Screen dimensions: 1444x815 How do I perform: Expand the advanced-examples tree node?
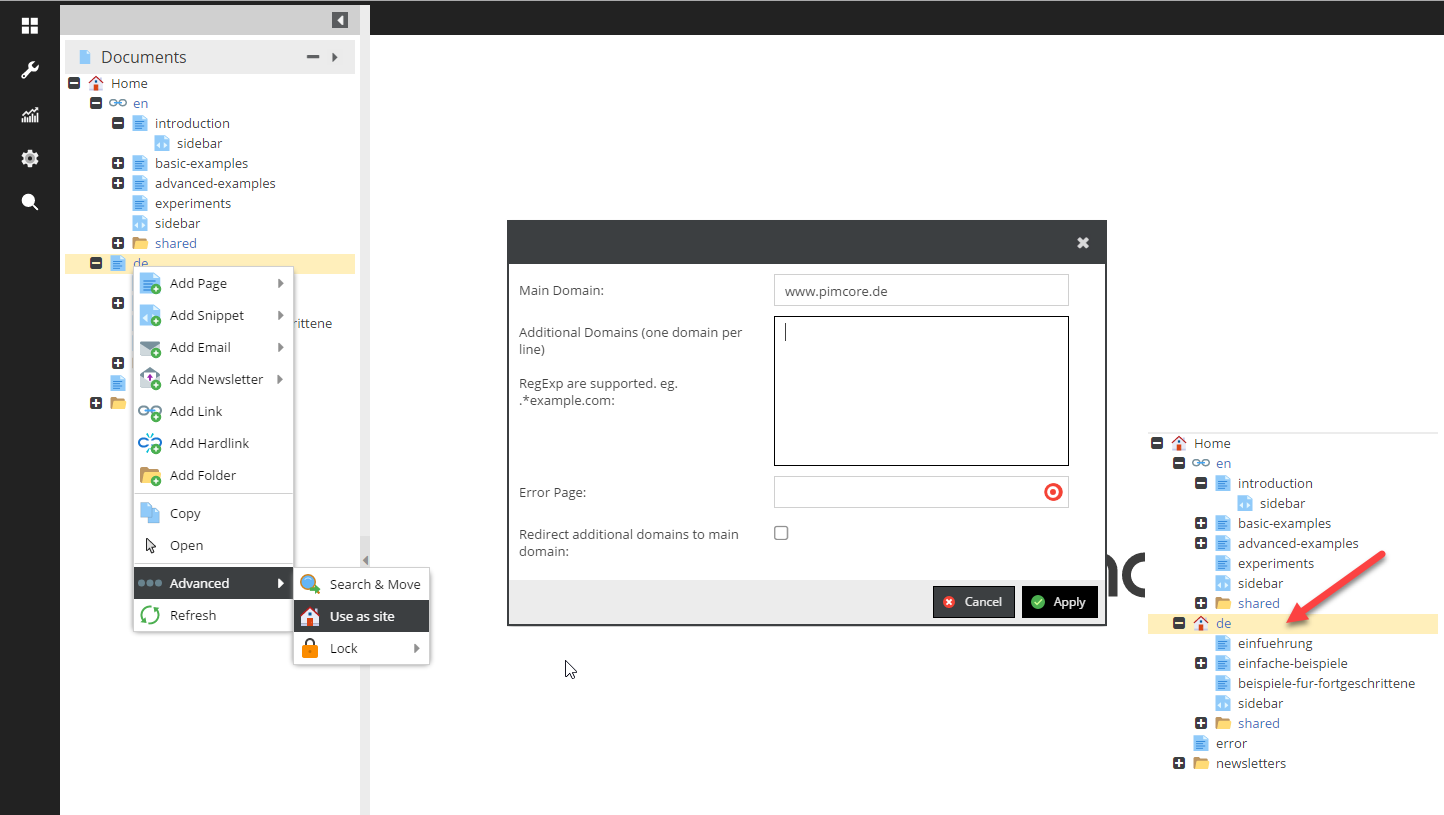pyautogui.click(x=118, y=183)
